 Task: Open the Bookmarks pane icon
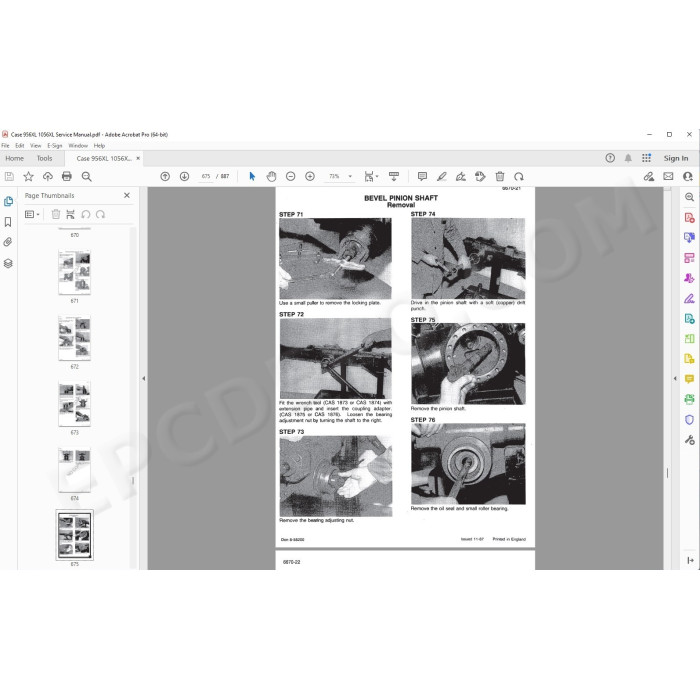8,222
